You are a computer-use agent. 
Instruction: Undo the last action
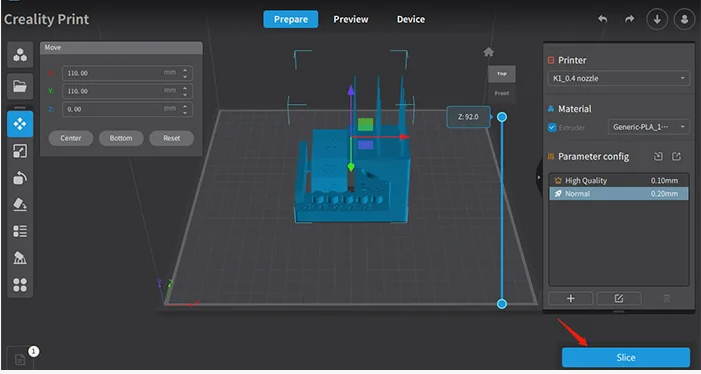[x=603, y=19]
